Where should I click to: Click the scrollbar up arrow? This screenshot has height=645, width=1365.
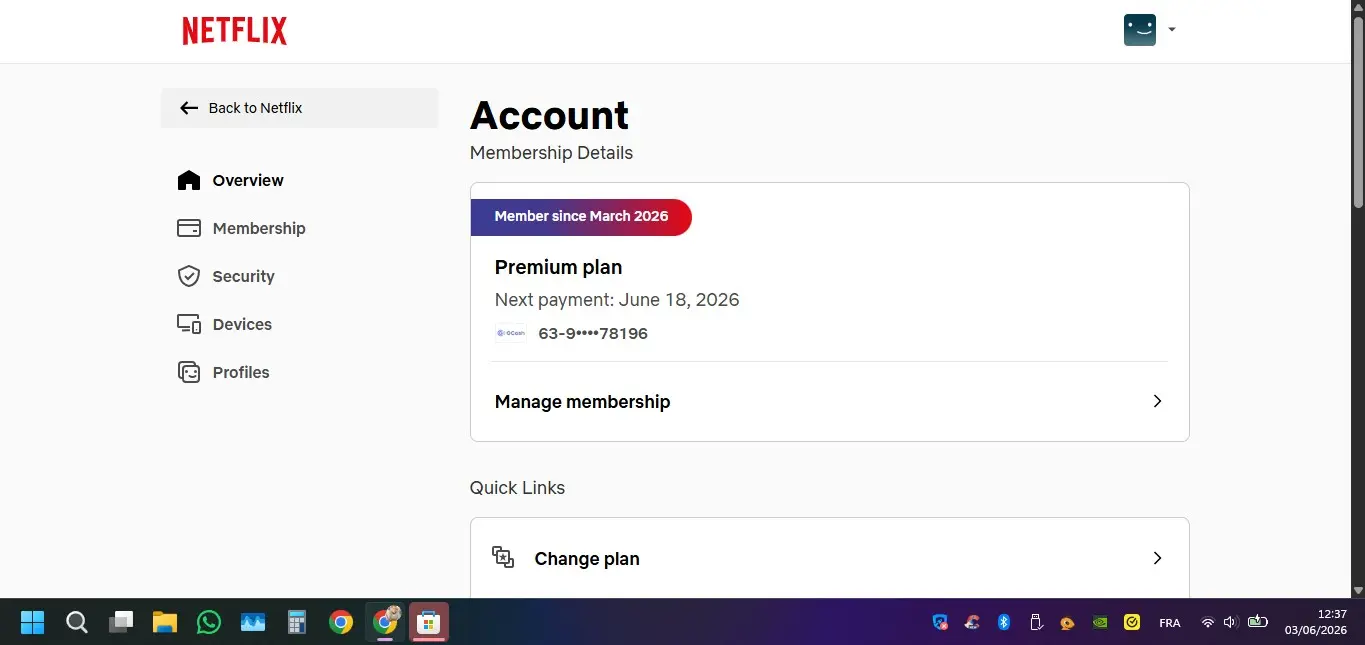click(1358, 6)
